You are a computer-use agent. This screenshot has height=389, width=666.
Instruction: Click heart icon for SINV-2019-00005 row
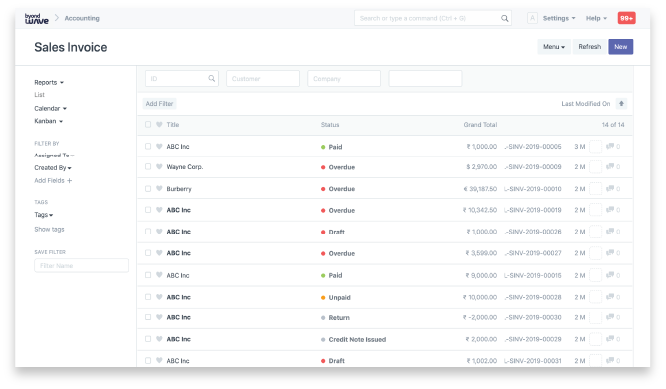(x=159, y=147)
